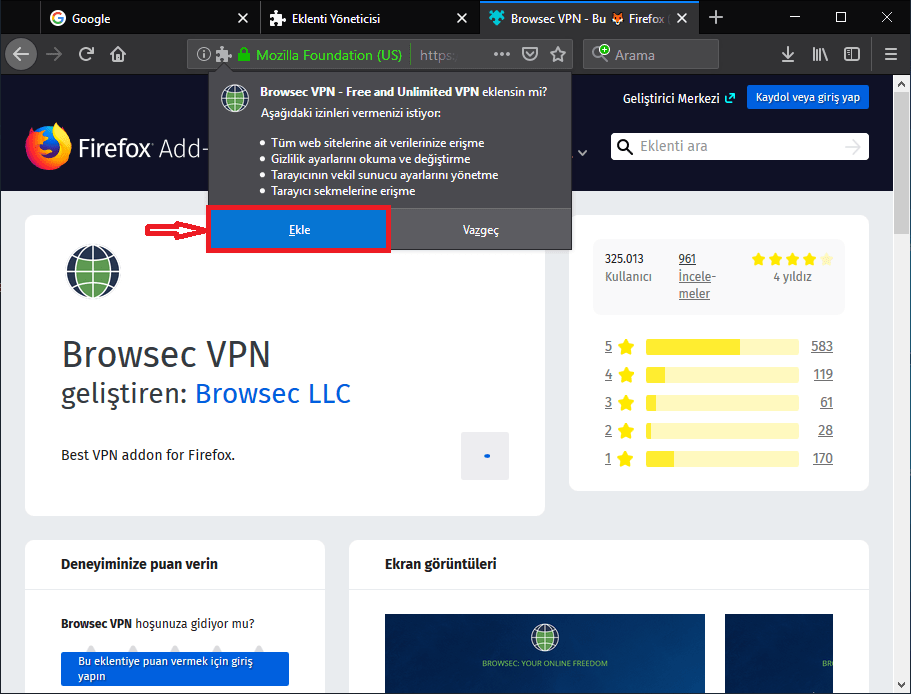Click the Firefox logo
This screenshot has width=911, height=694.
pyautogui.click(x=48, y=146)
